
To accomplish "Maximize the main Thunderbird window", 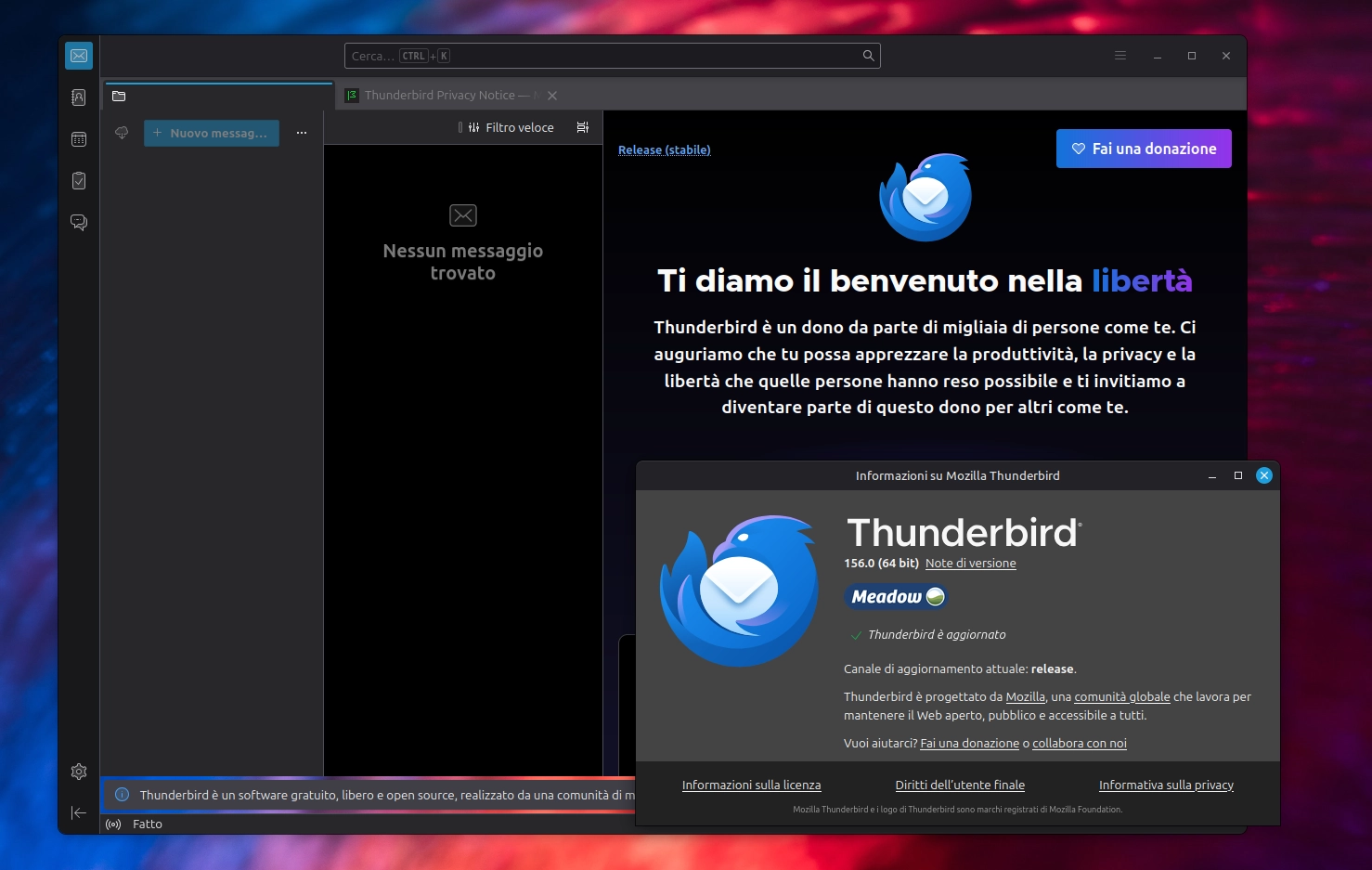I will coord(1192,56).
